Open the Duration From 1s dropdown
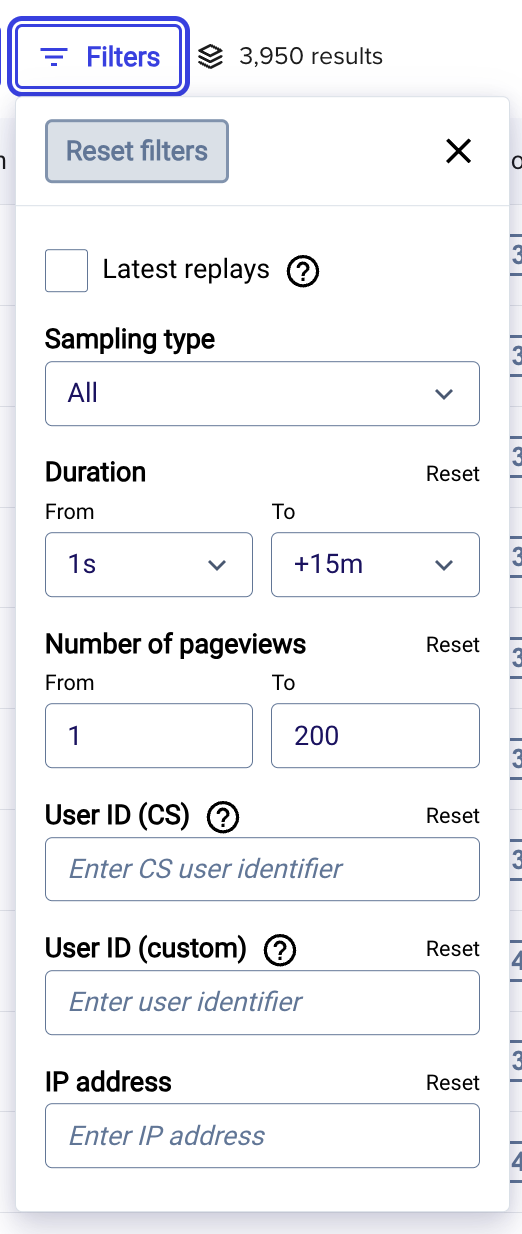Image resolution: width=522 pixels, height=1234 pixels. click(x=149, y=565)
